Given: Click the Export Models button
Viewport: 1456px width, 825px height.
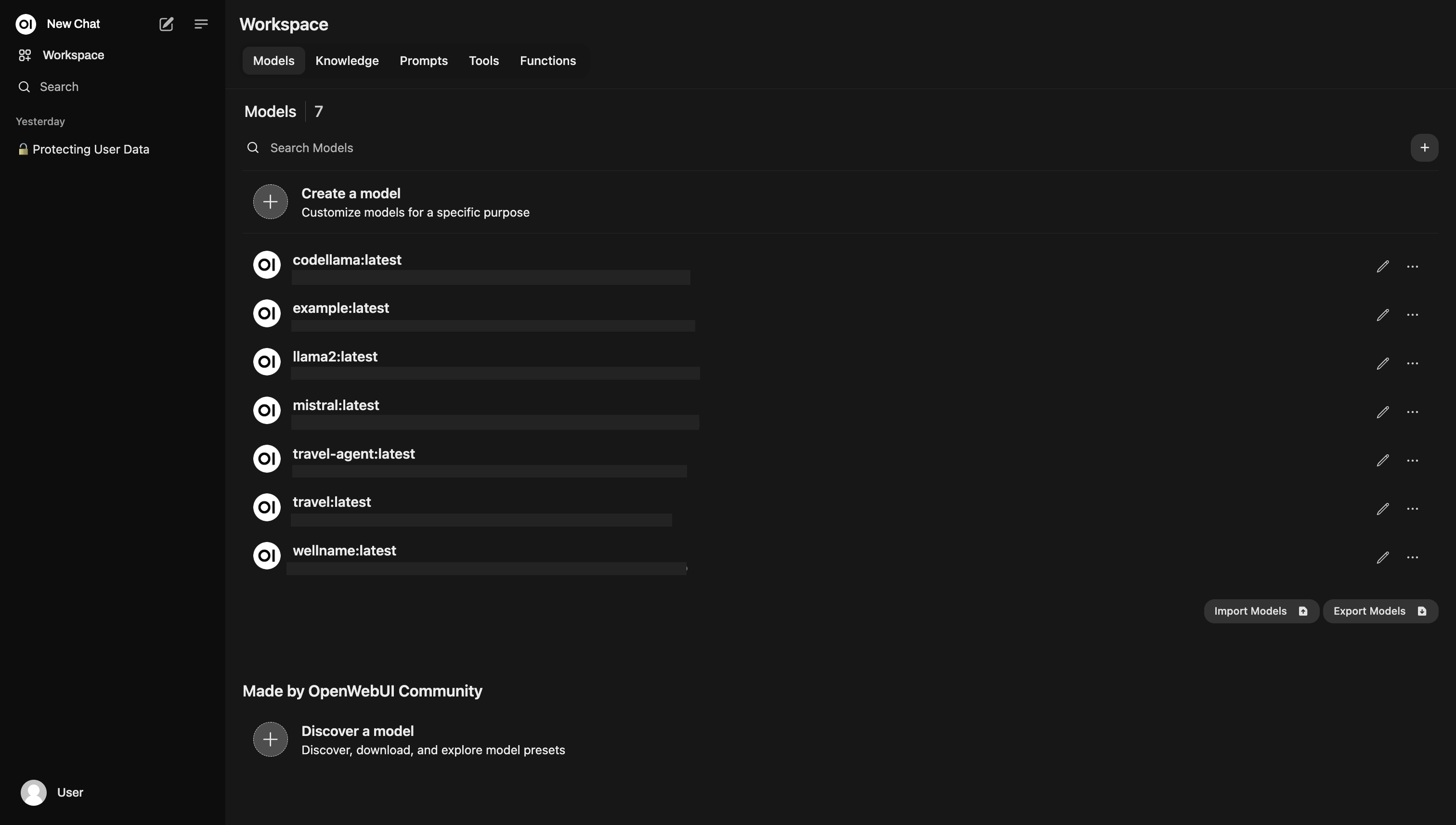Looking at the screenshot, I should [x=1380, y=611].
